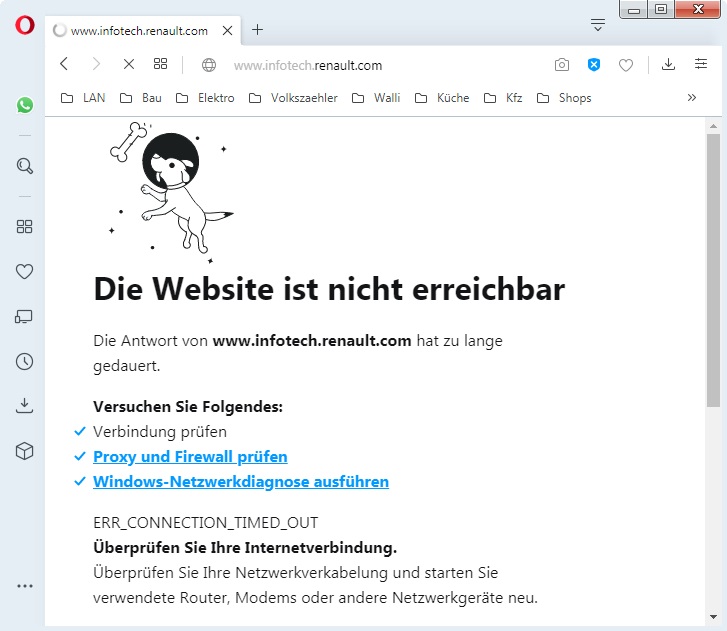Open the downloads toolbar button
727x631 pixels.
click(x=668, y=64)
